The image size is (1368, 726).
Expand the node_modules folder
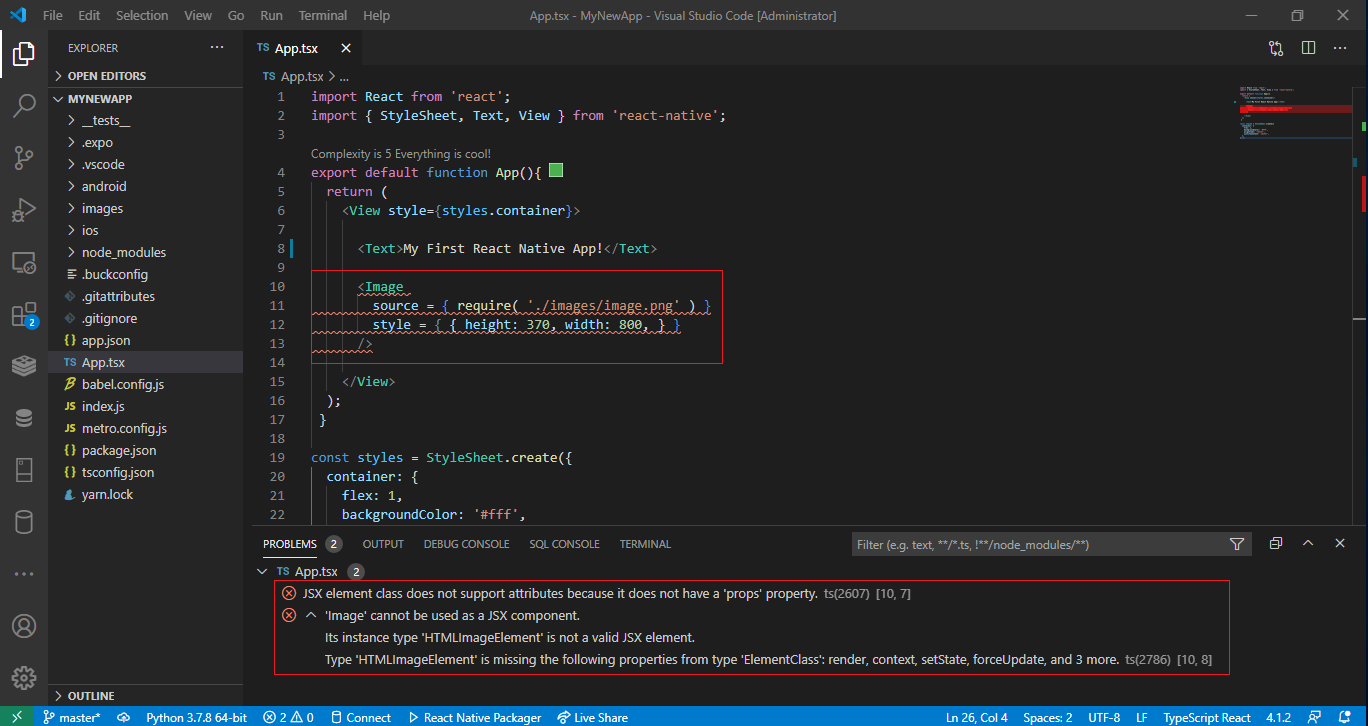124,252
